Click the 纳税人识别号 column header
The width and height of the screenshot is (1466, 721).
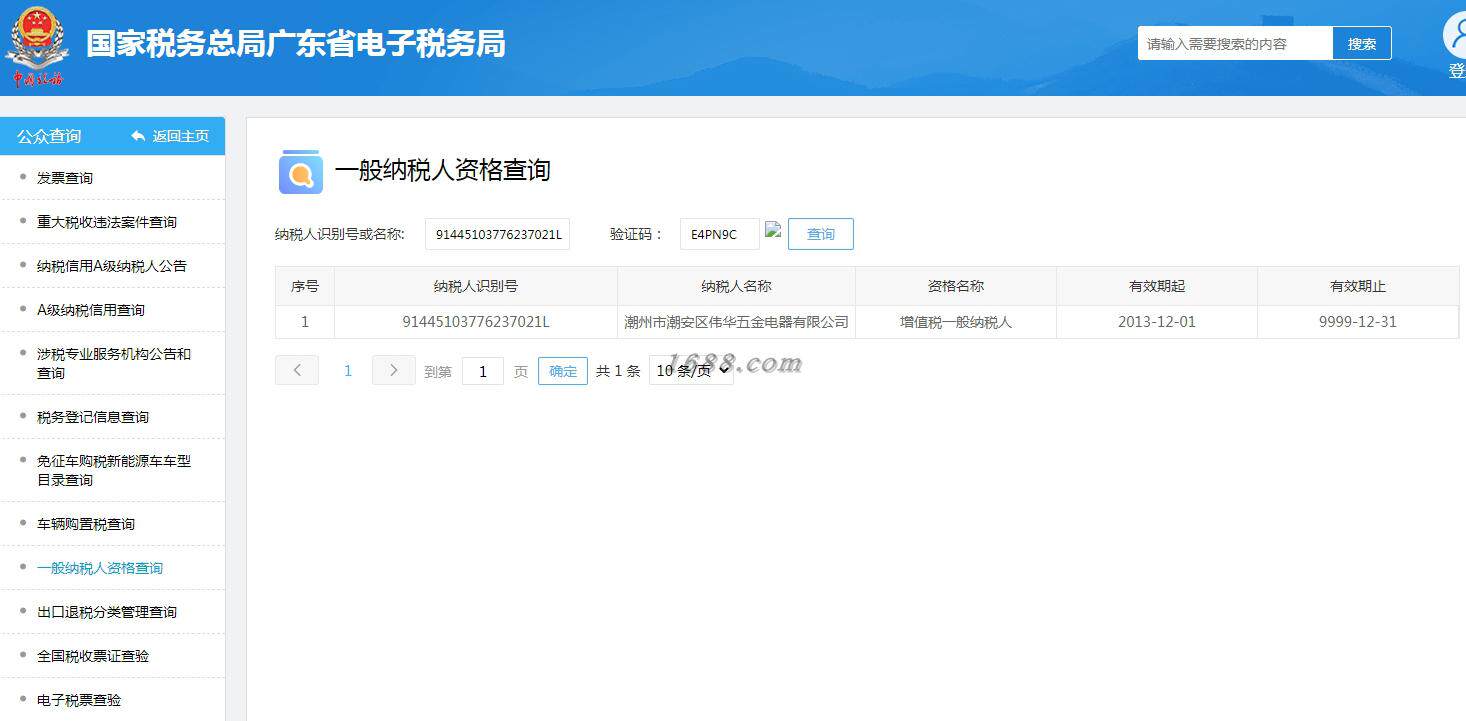pyautogui.click(x=476, y=286)
